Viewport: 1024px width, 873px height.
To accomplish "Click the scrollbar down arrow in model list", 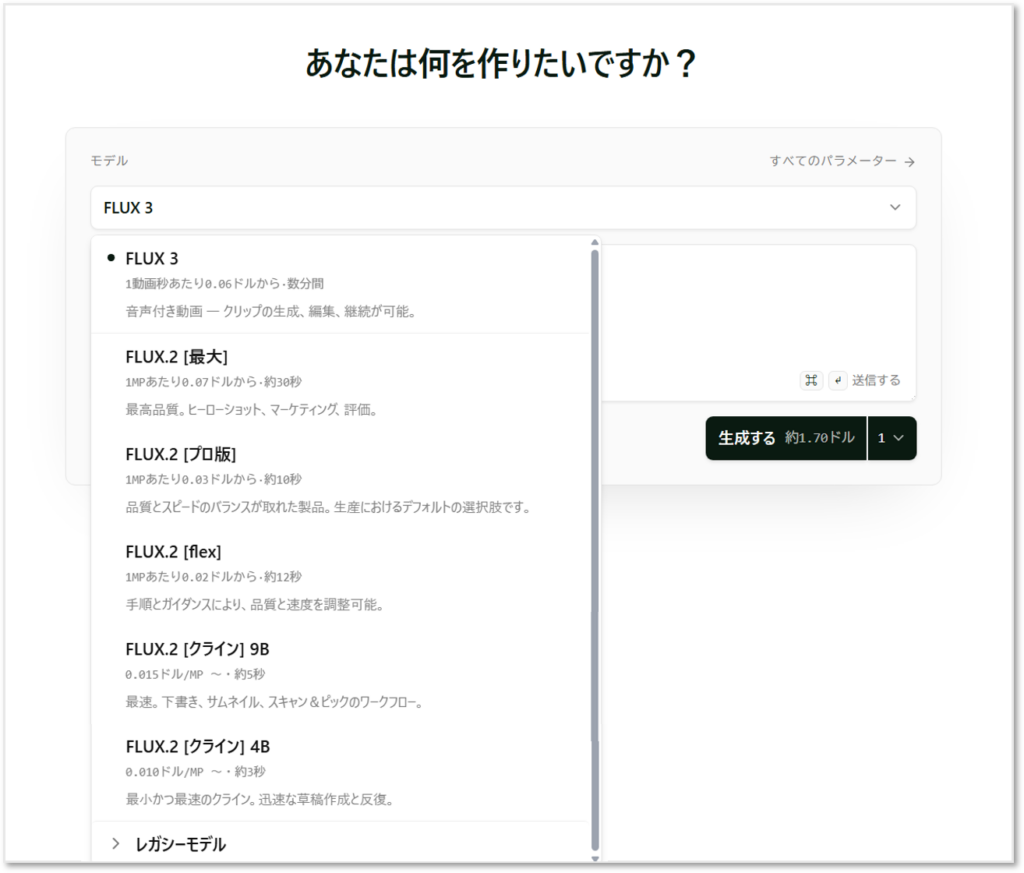I will 594,859.
